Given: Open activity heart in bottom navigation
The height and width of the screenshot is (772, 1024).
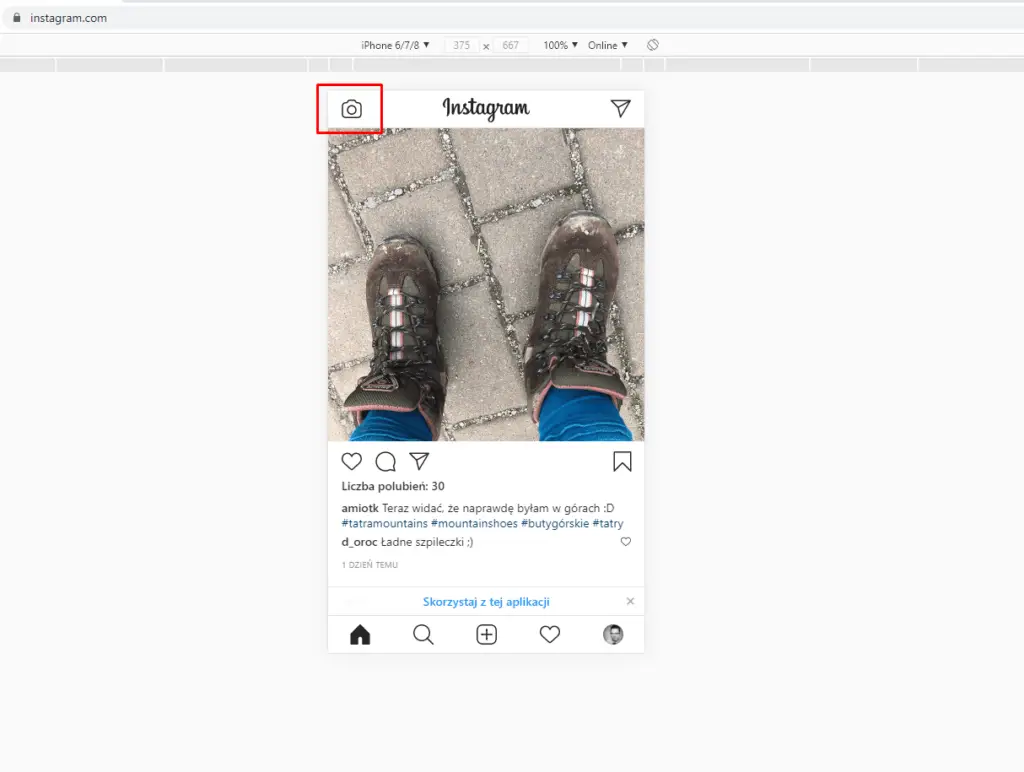Looking at the screenshot, I should click(x=550, y=635).
